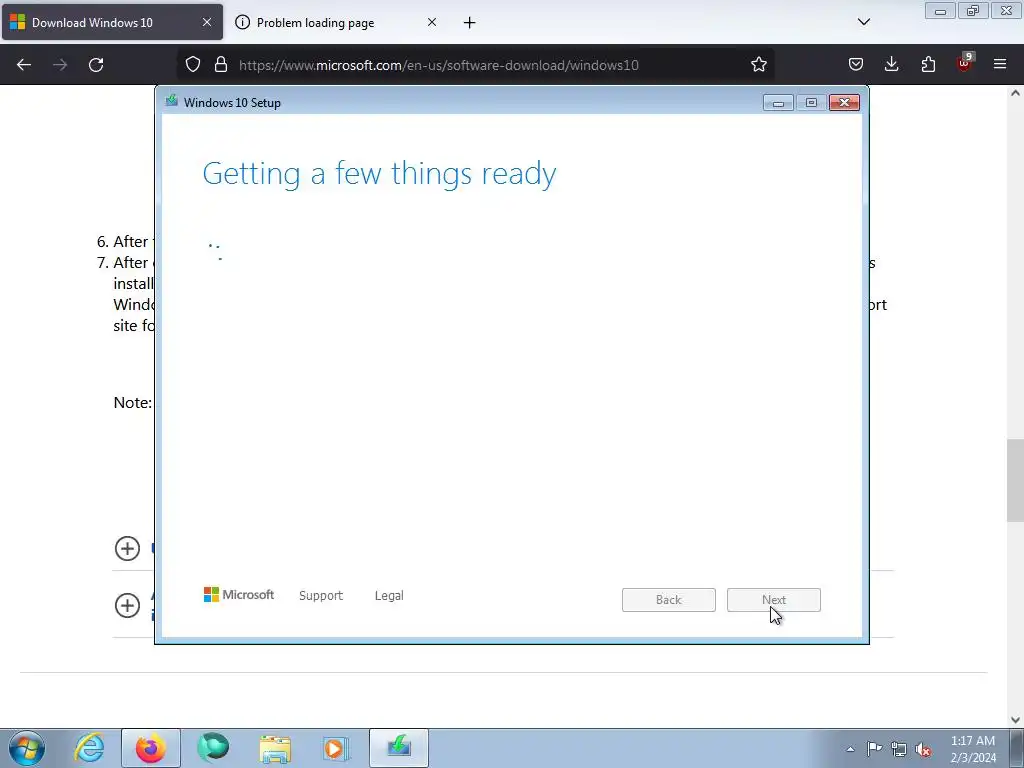The image size is (1024, 768).
Task: Click the Next button in Setup
Action: tap(774, 600)
